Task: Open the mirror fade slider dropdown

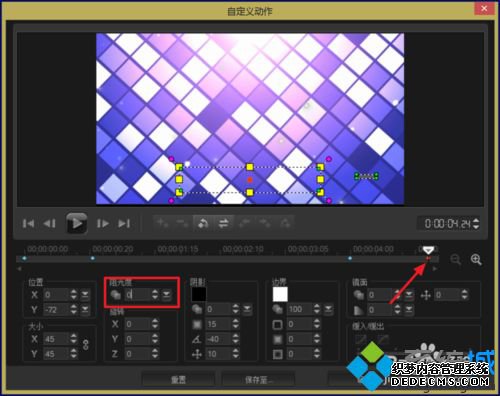Action: (x=409, y=310)
